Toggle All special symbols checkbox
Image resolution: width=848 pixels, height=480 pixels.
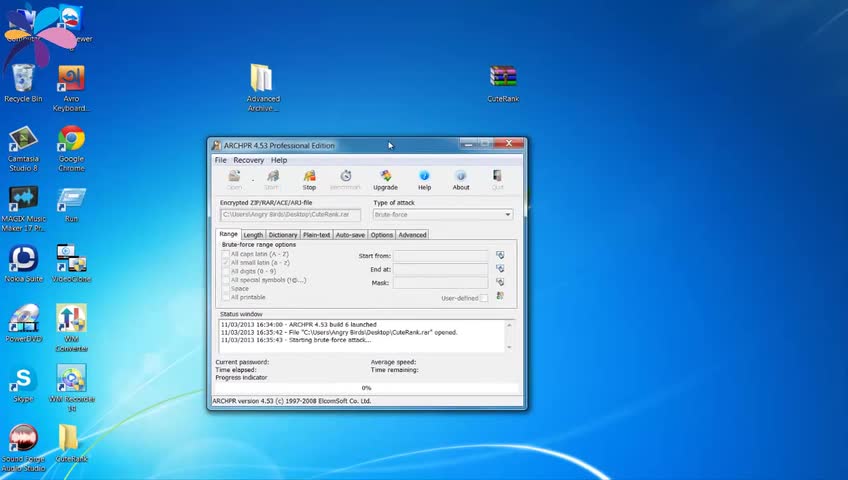pyautogui.click(x=226, y=279)
